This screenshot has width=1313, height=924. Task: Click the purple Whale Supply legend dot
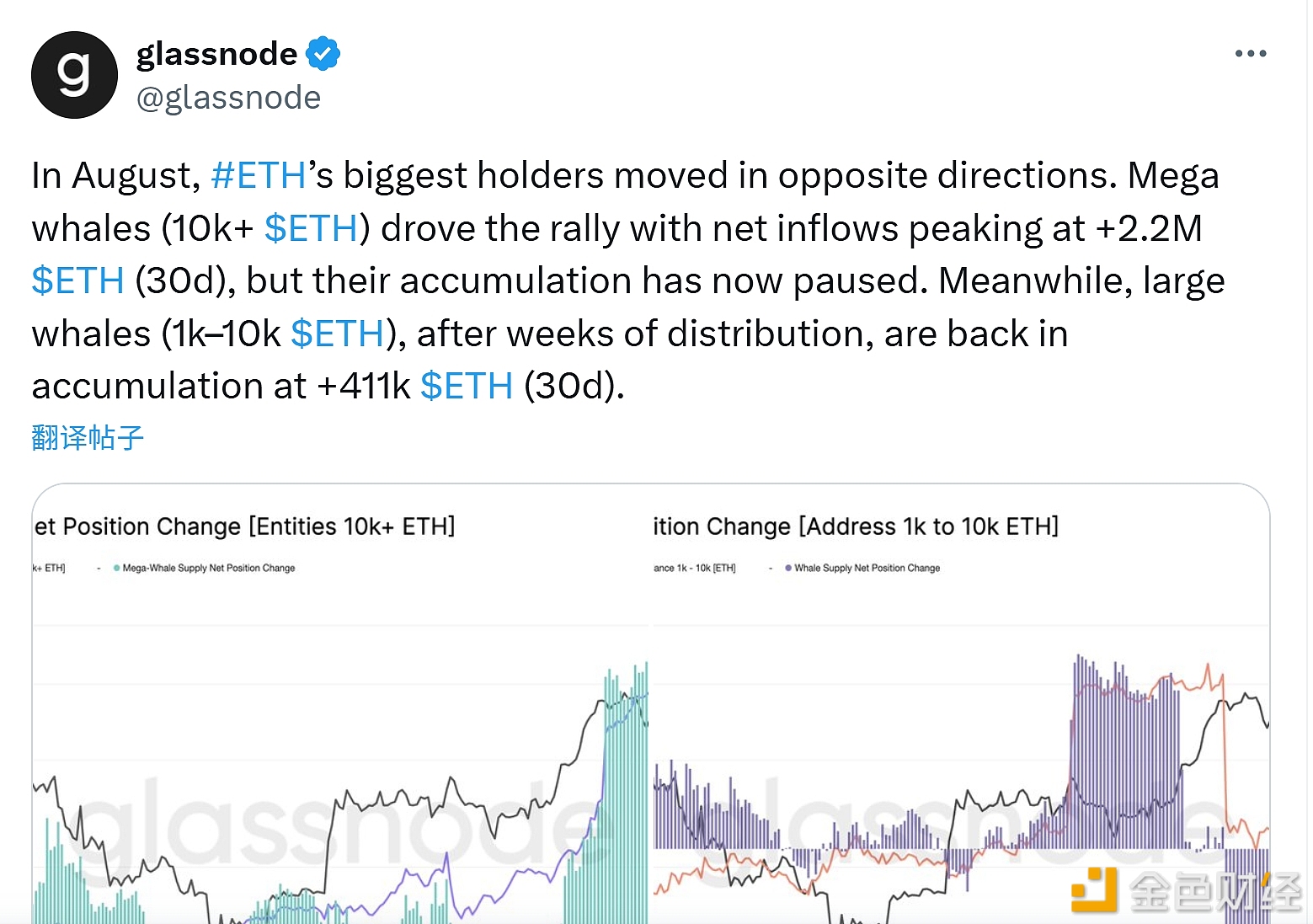[x=788, y=568]
